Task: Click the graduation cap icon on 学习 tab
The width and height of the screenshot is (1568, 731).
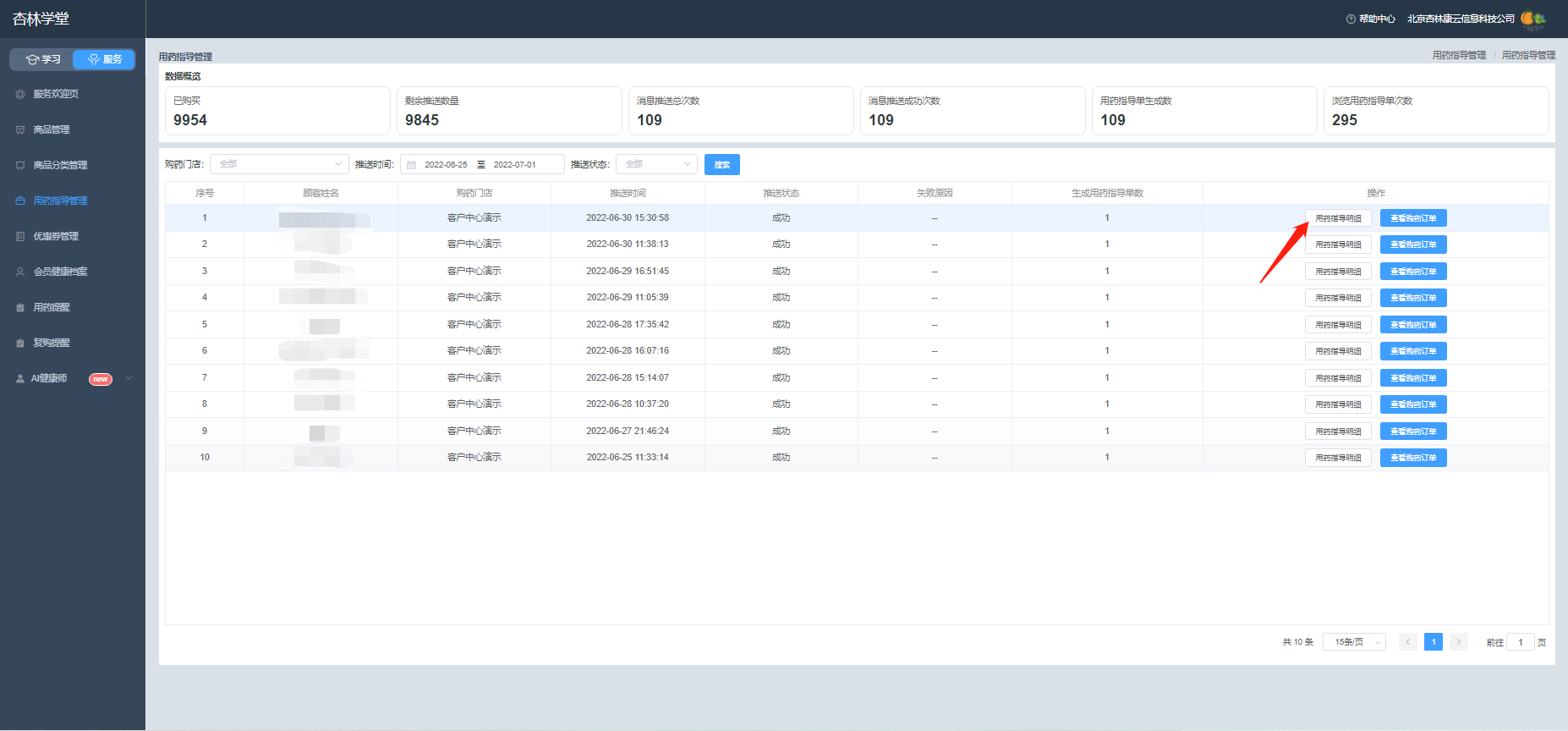Action: click(x=33, y=59)
